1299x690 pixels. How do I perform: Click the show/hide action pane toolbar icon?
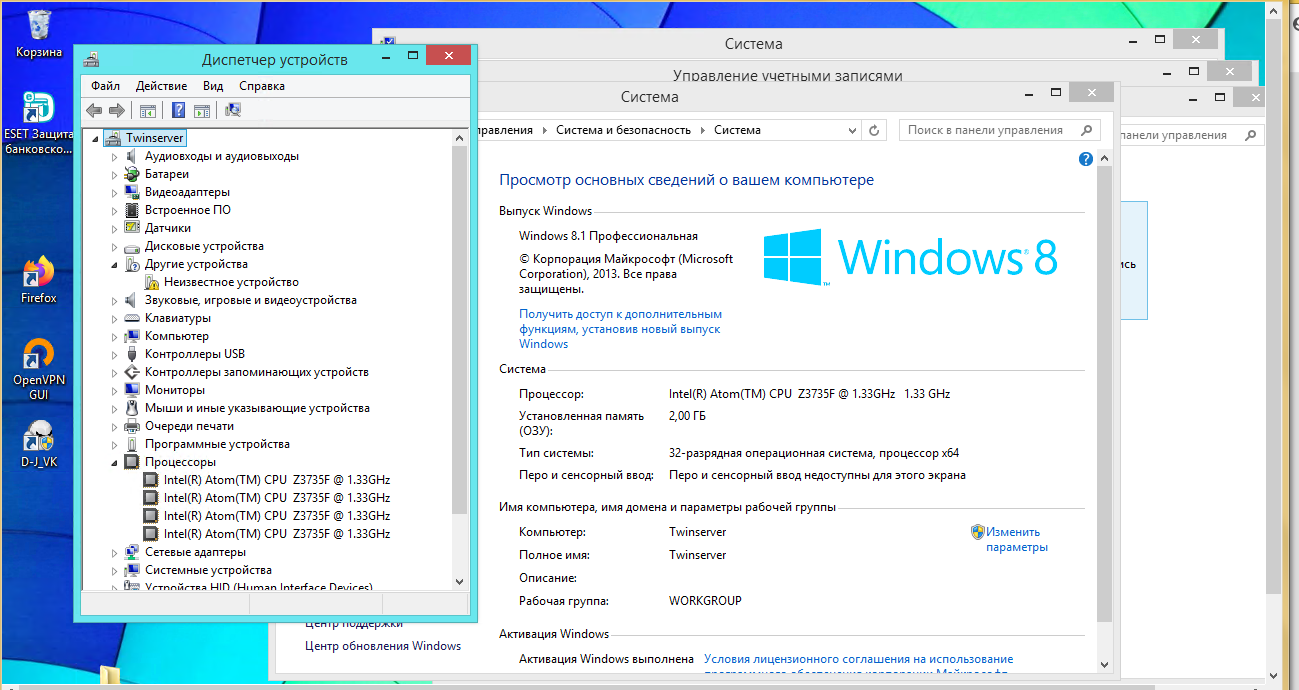coord(202,110)
